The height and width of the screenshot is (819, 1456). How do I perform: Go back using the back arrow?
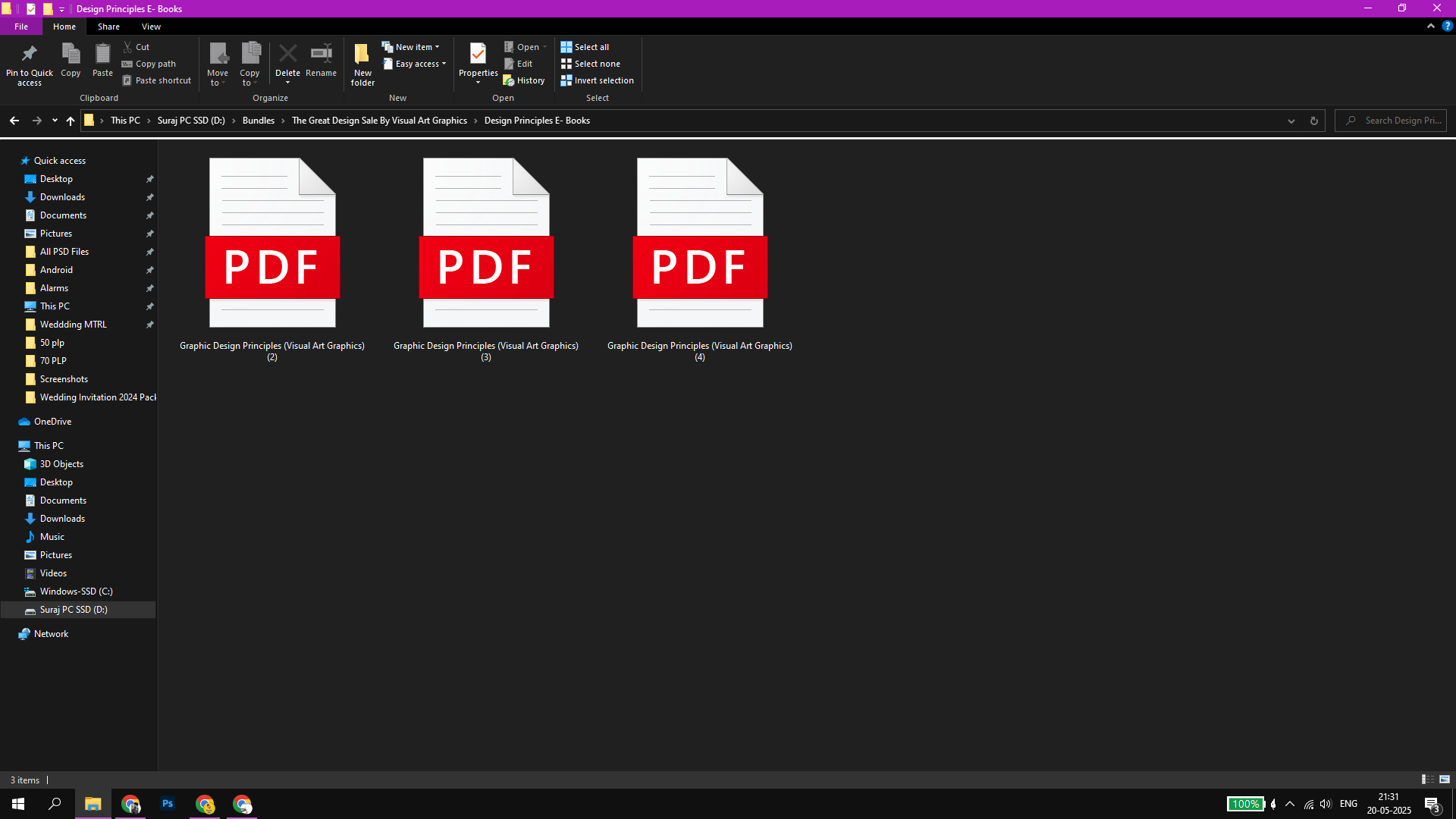point(14,121)
